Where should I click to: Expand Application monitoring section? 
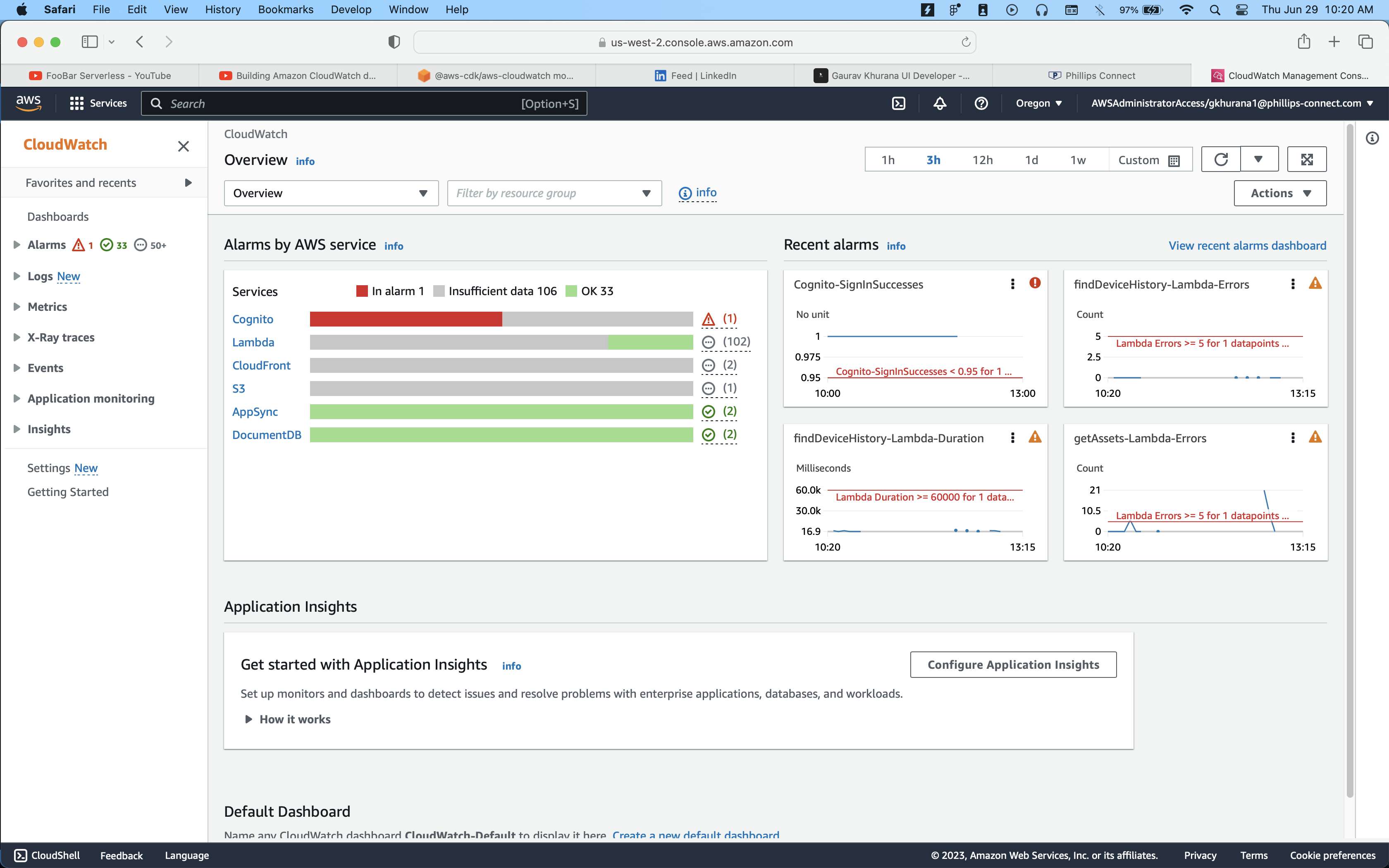tap(17, 398)
